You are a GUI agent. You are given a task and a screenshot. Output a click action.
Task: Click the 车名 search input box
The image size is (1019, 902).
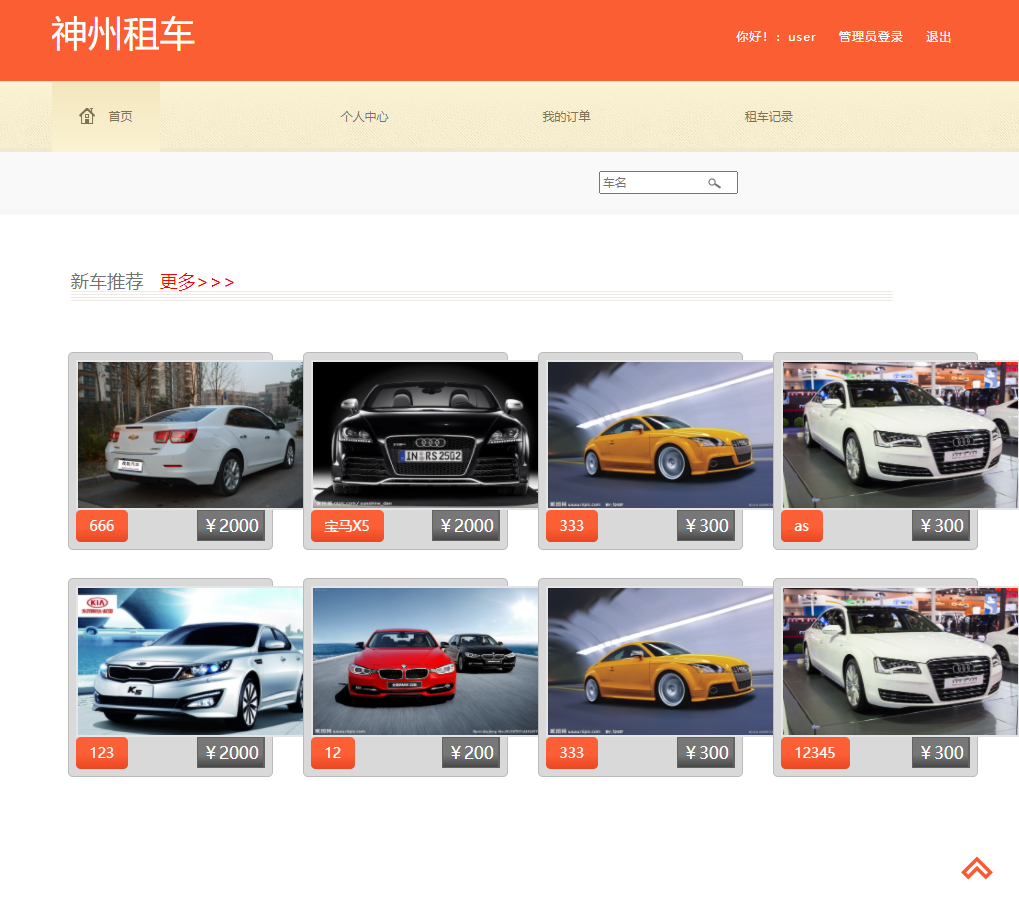coord(650,182)
